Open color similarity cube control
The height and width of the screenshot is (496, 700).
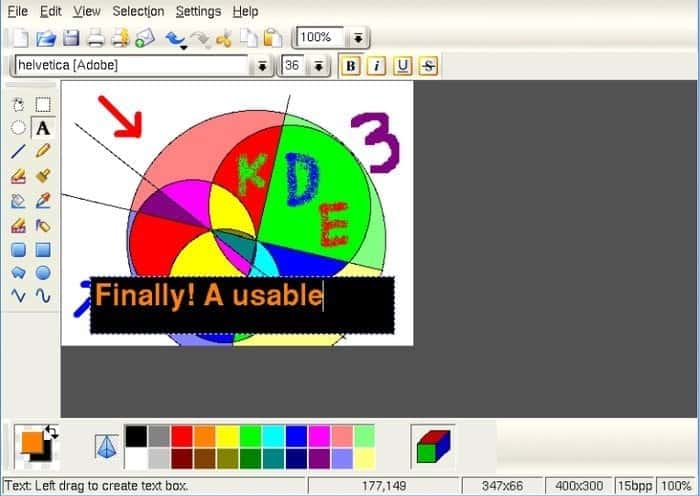pyautogui.click(x=433, y=446)
